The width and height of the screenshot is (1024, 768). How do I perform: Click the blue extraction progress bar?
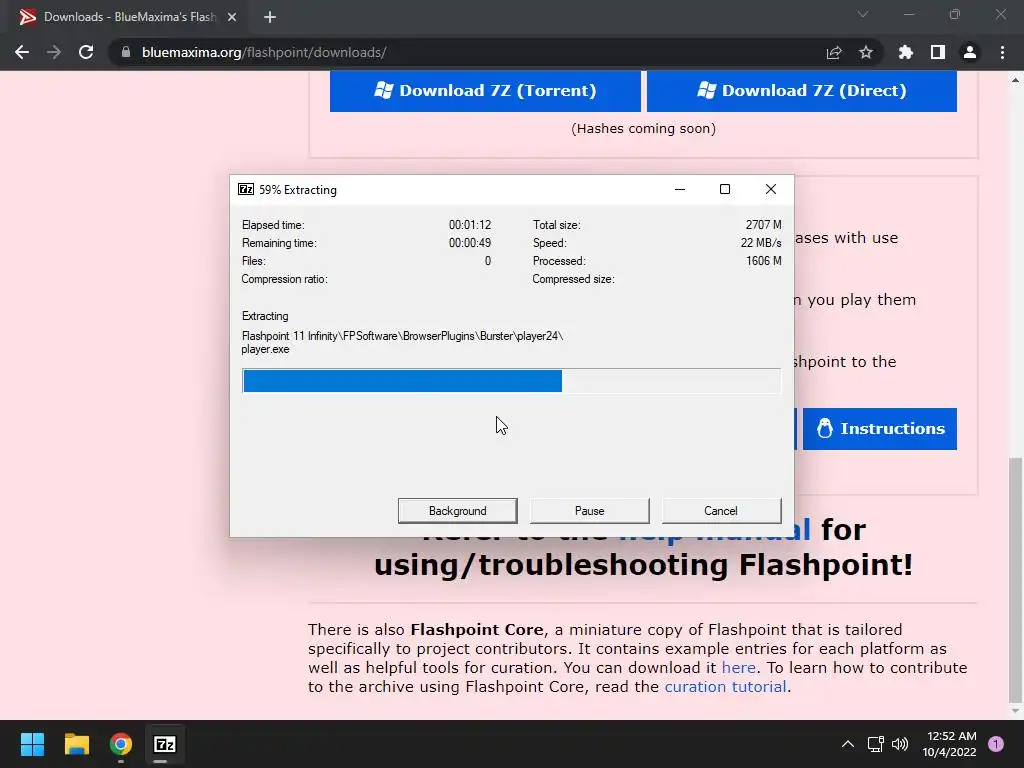coord(511,381)
